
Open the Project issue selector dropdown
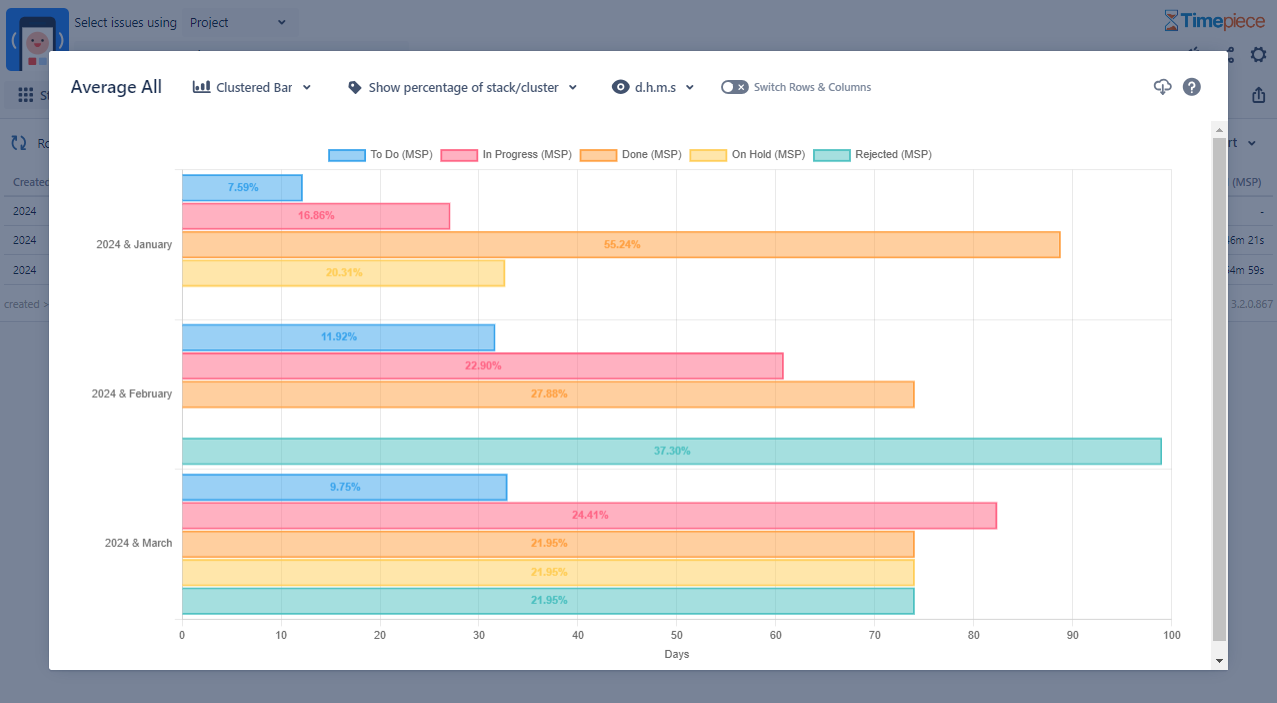(x=238, y=22)
